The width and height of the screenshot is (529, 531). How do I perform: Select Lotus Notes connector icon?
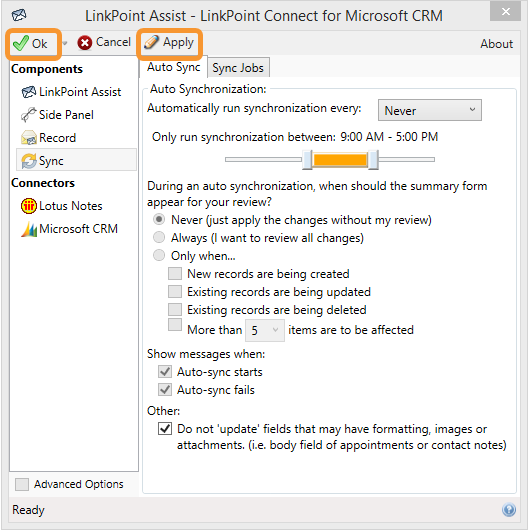pos(28,206)
